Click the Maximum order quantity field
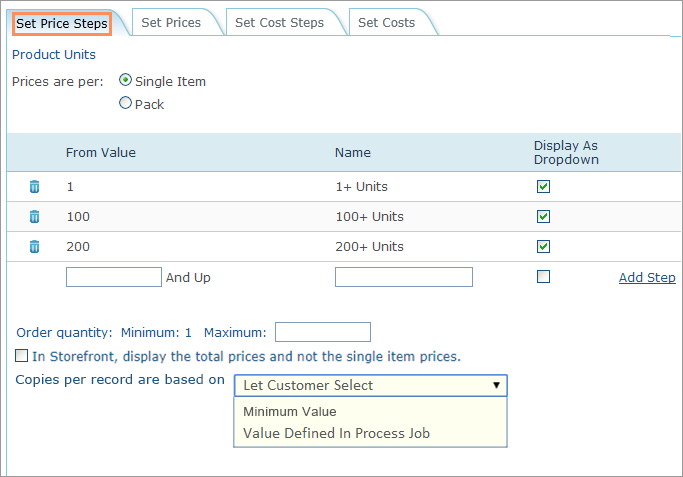683x477 pixels. click(323, 332)
